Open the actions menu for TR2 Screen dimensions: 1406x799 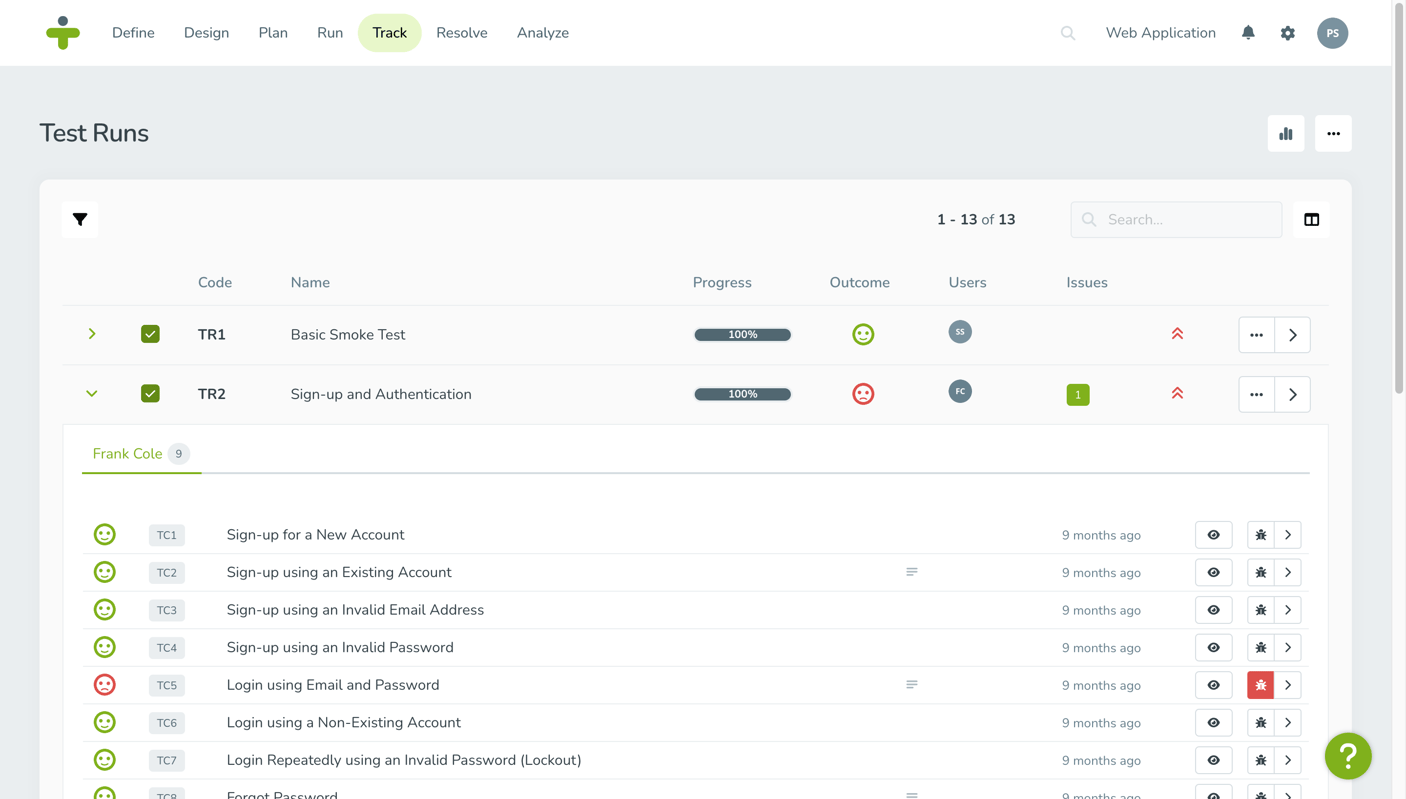click(1256, 393)
